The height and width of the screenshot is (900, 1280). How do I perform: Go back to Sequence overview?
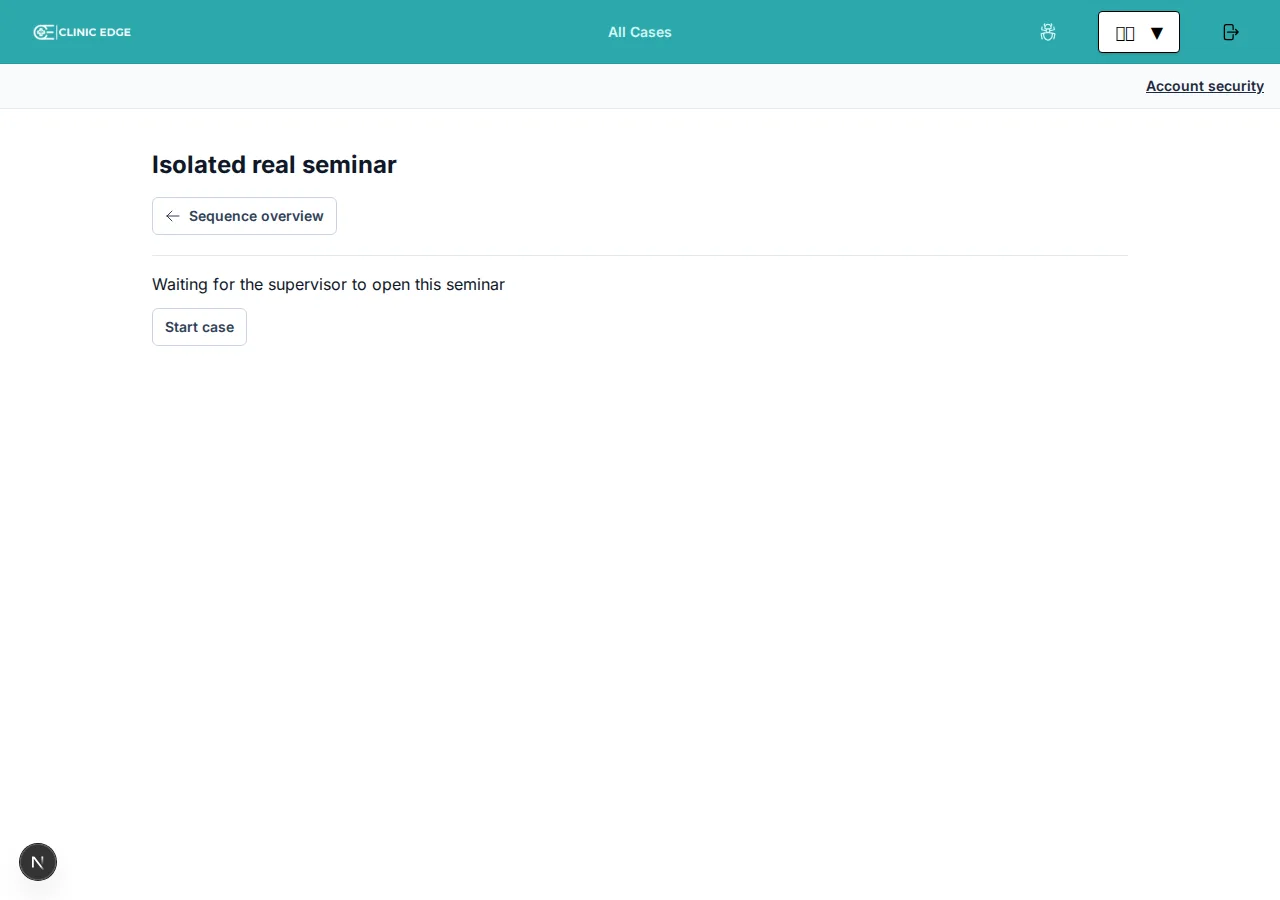(x=244, y=216)
